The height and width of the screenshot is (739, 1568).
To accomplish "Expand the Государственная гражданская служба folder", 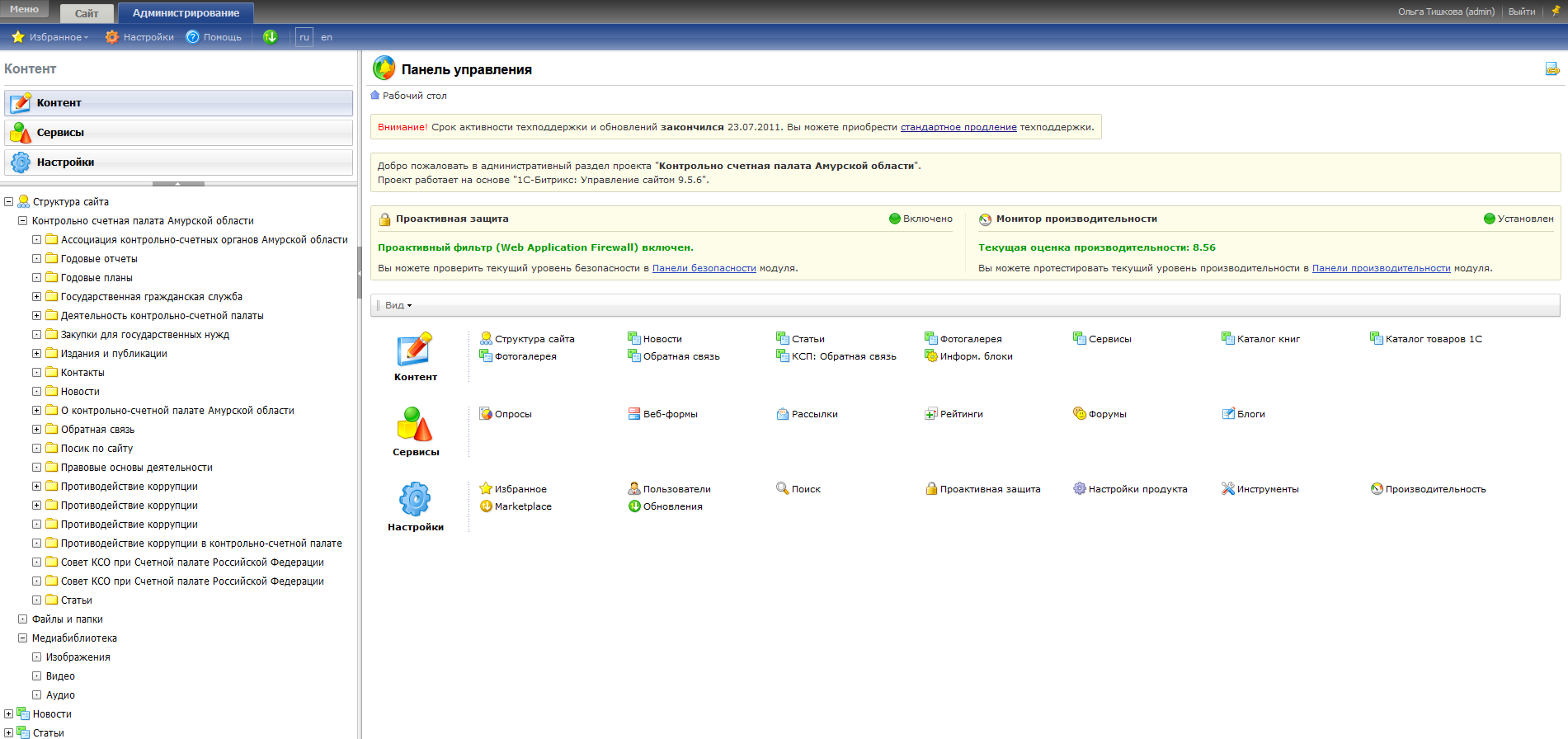I will (36, 297).
